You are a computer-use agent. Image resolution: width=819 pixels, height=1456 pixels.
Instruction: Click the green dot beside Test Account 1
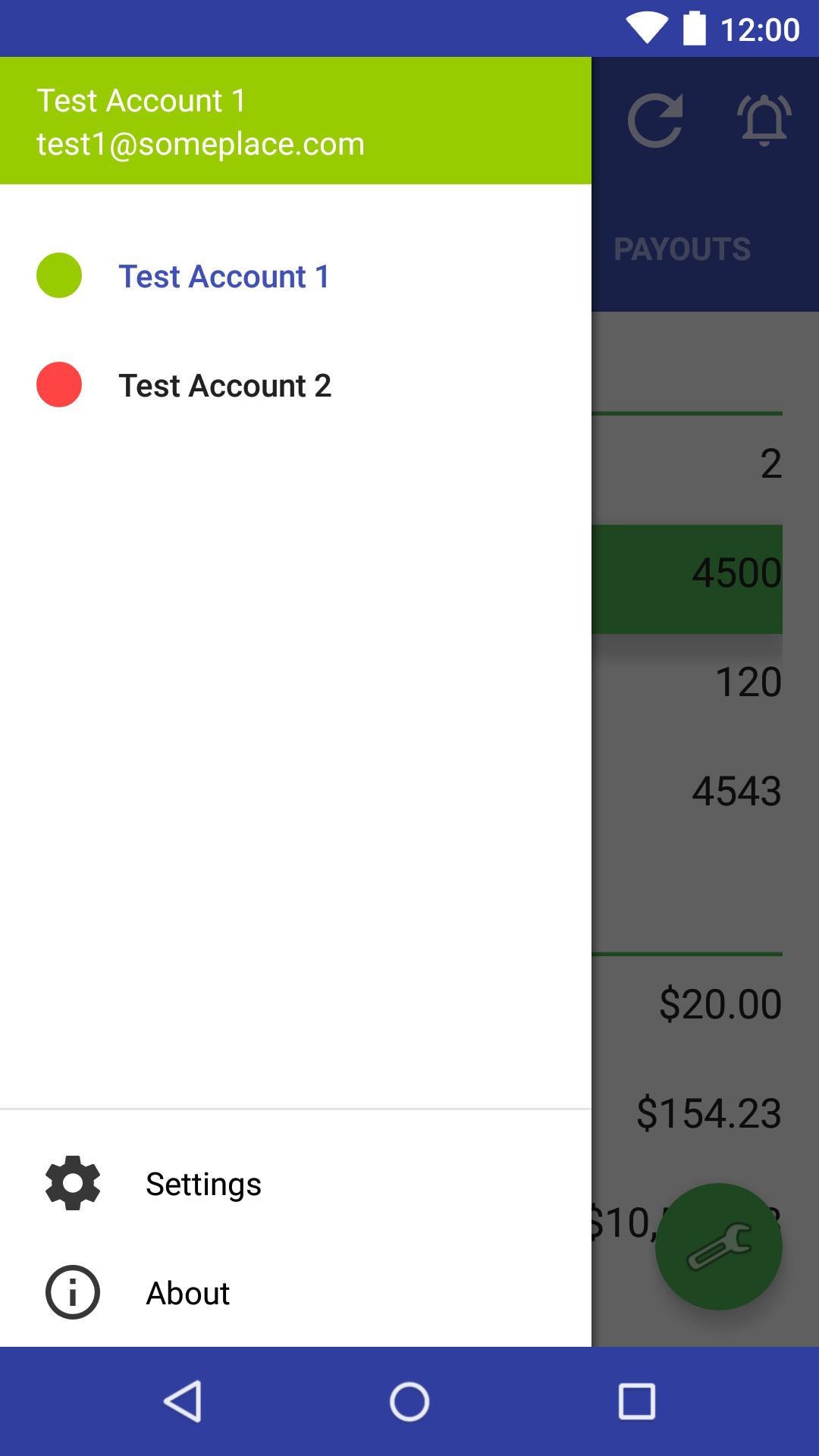(x=59, y=275)
